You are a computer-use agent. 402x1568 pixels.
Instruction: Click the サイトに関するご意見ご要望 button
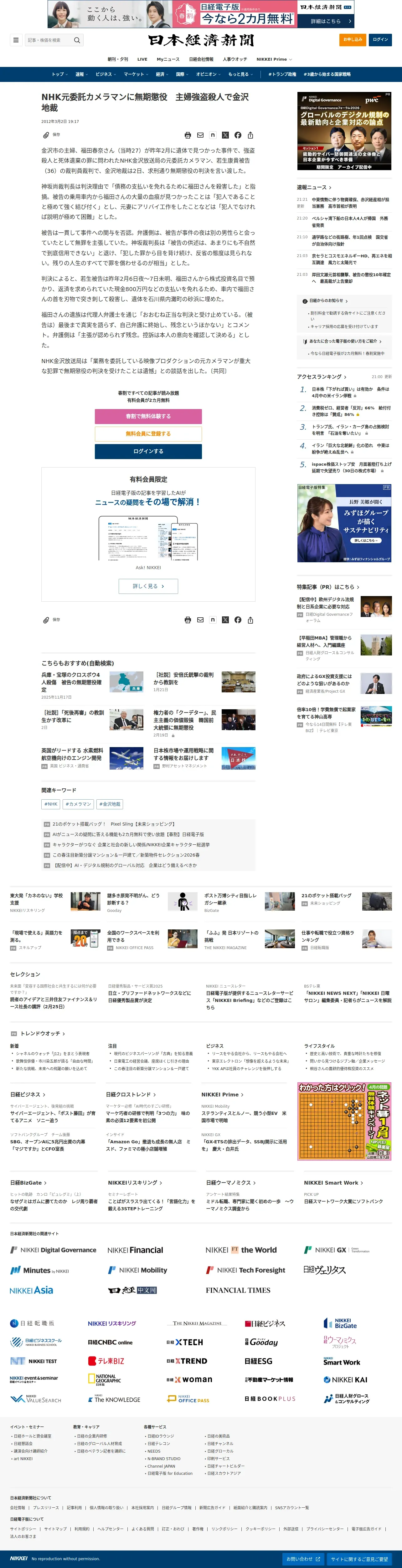pyautogui.click(x=359, y=1560)
